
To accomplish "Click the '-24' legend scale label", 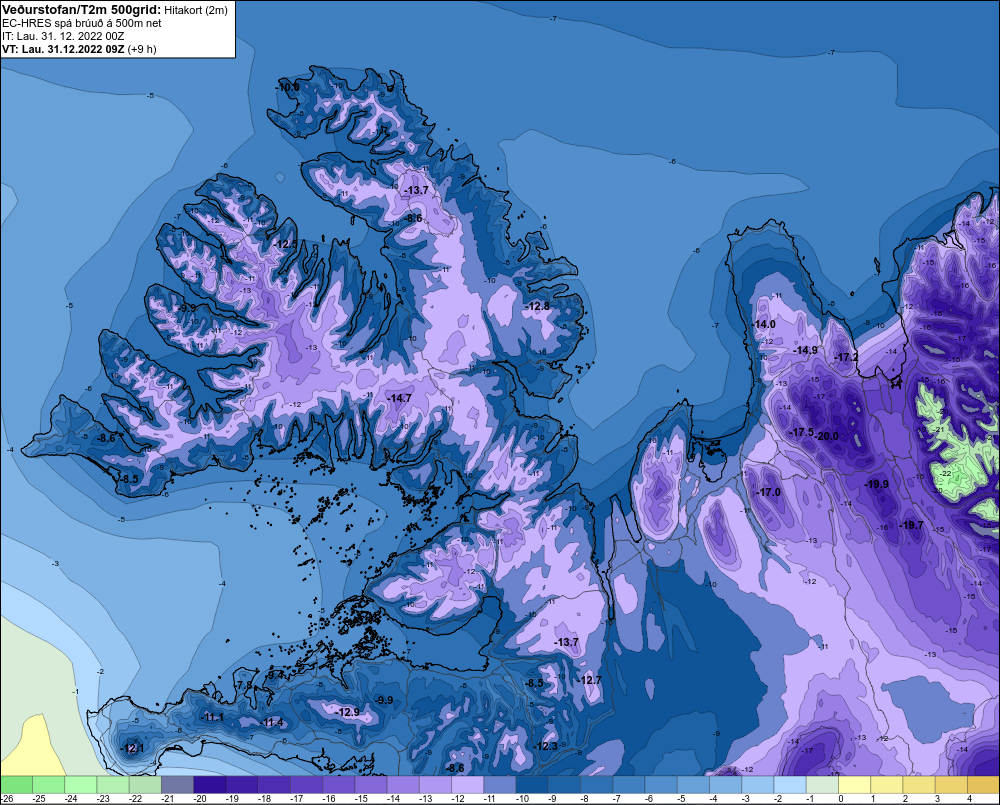I will [71, 799].
